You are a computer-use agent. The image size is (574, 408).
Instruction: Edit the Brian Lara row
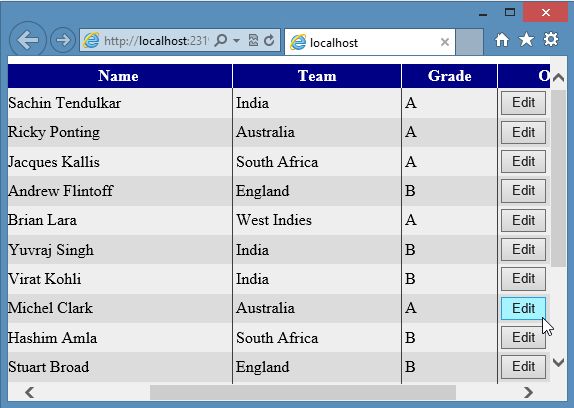[x=523, y=220]
